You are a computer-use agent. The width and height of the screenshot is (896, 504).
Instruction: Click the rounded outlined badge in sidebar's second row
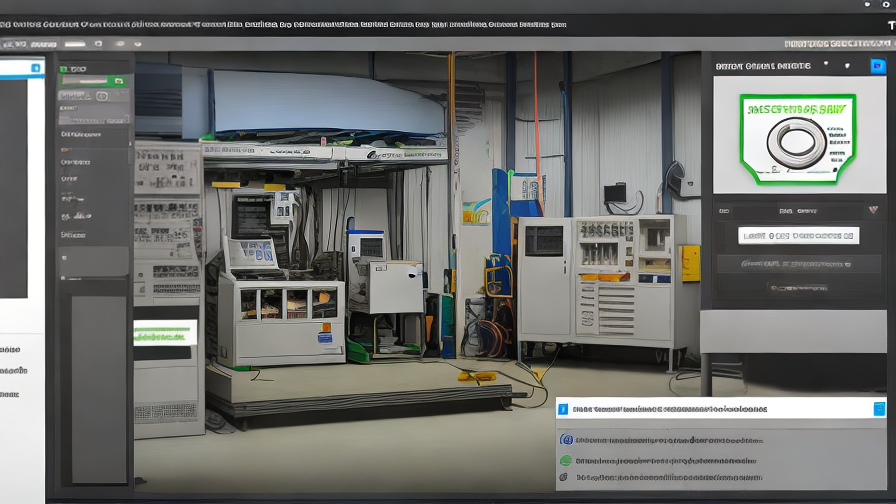[102, 96]
